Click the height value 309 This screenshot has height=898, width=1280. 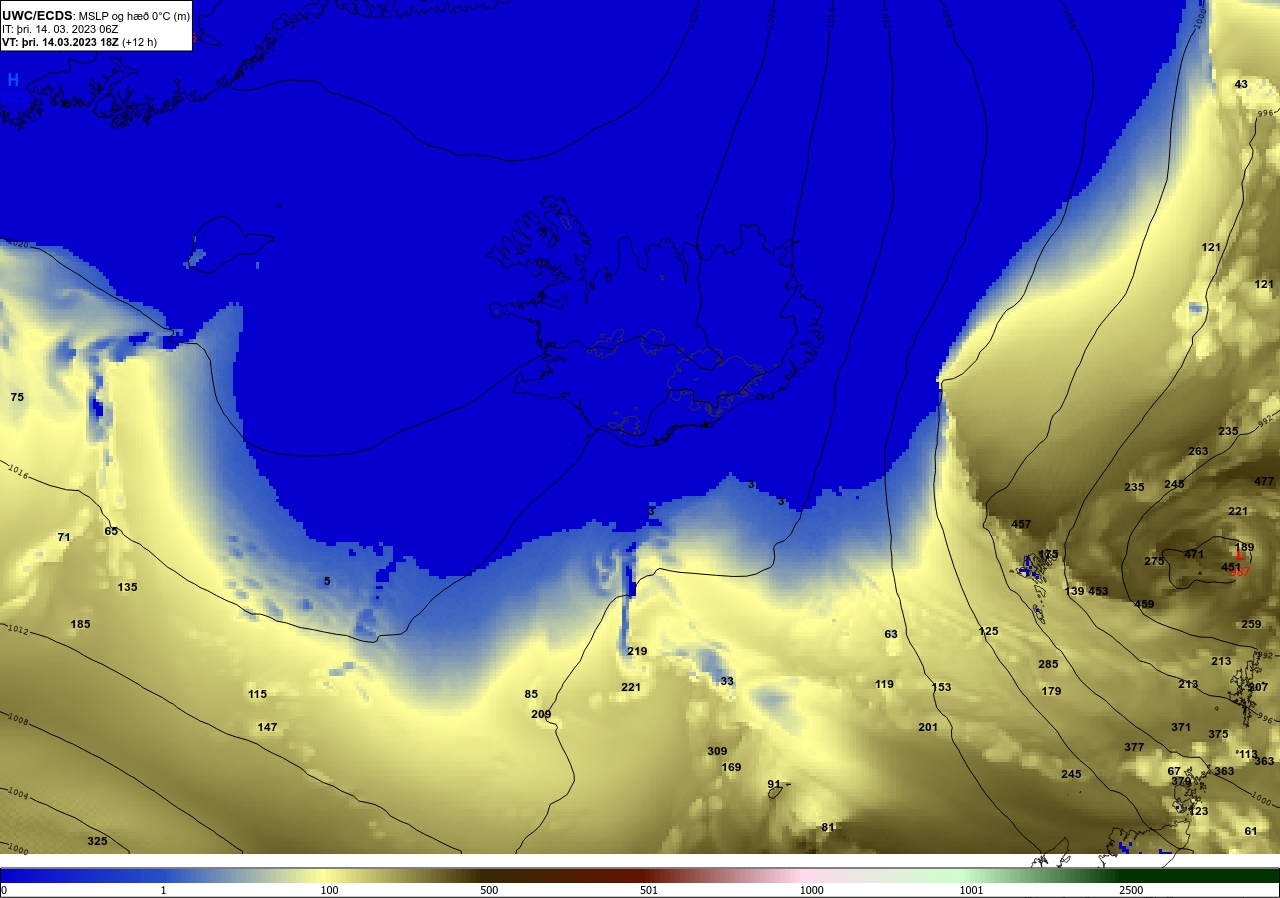click(717, 751)
